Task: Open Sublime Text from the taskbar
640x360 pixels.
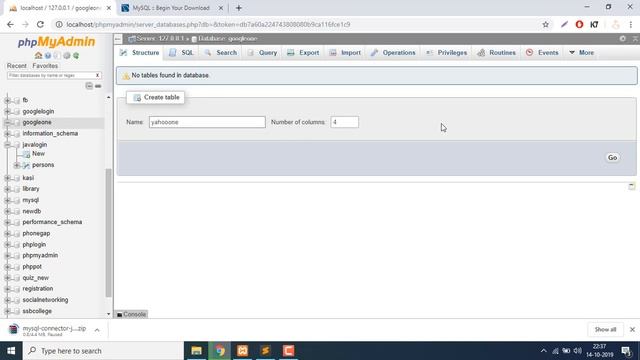Action: pos(265,351)
